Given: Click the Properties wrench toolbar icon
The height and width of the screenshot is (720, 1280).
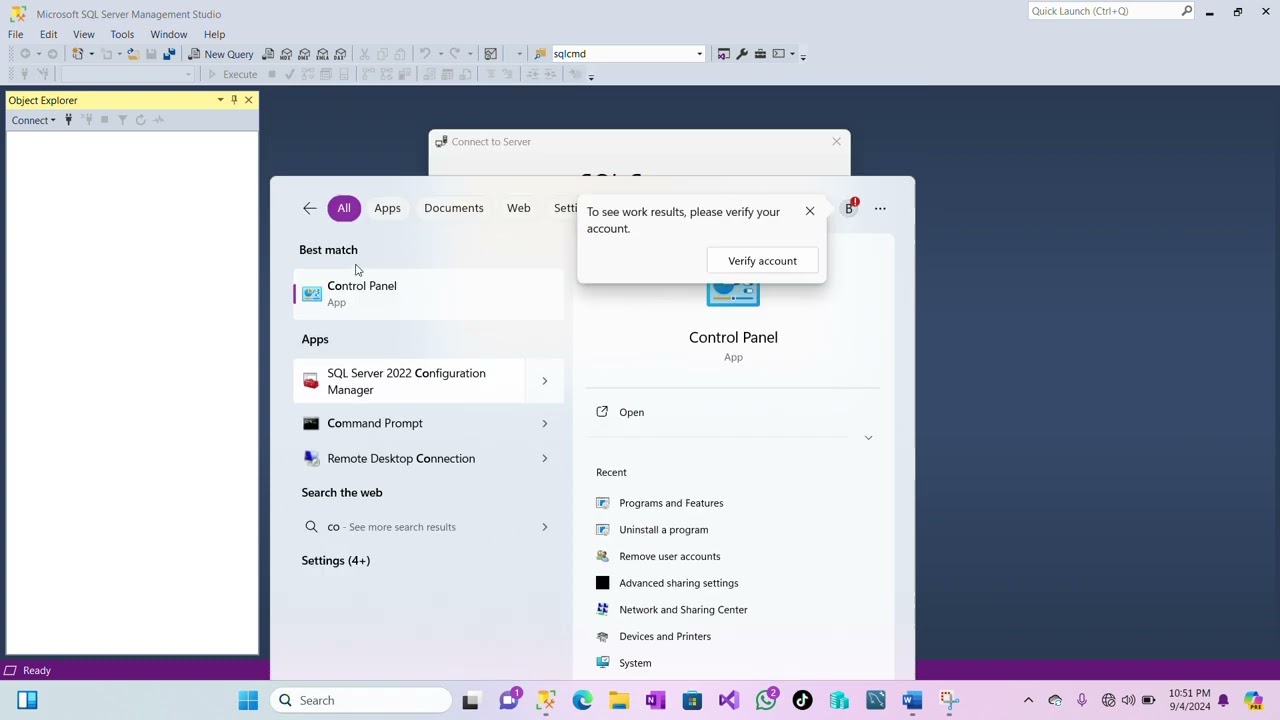Looking at the screenshot, I should (742, 54).
